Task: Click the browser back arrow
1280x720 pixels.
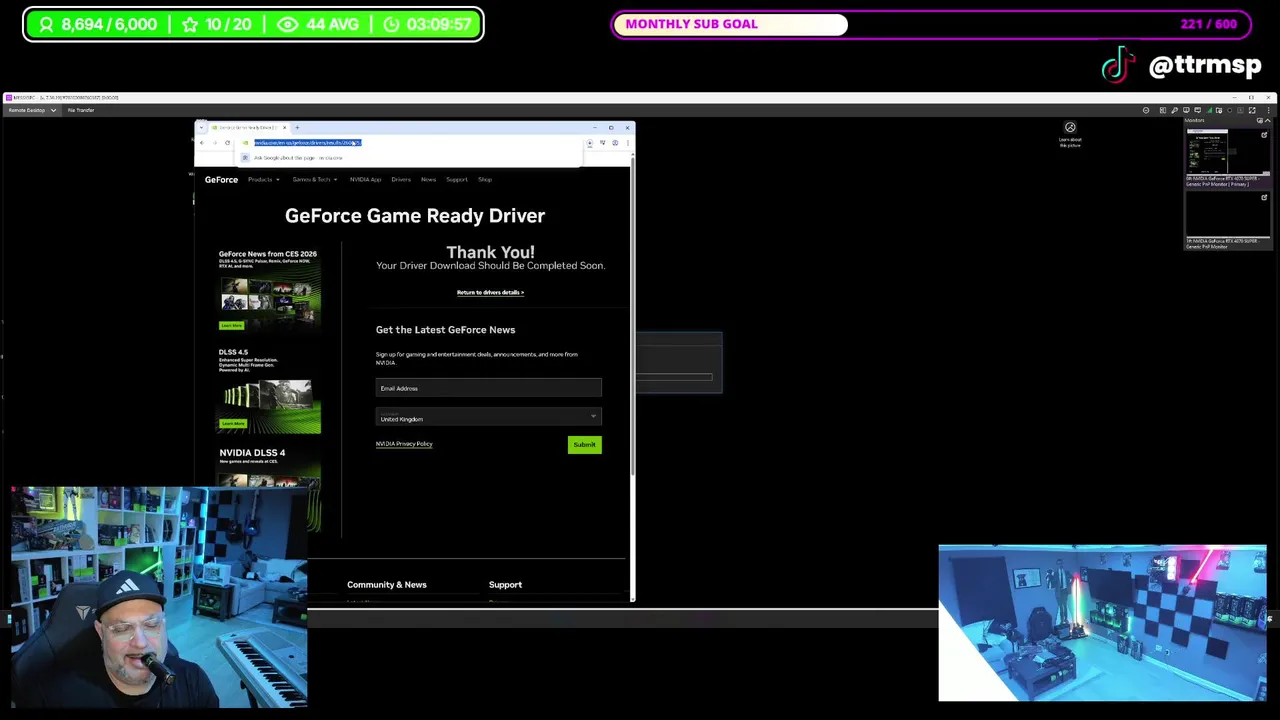Action: coord(202,143)
